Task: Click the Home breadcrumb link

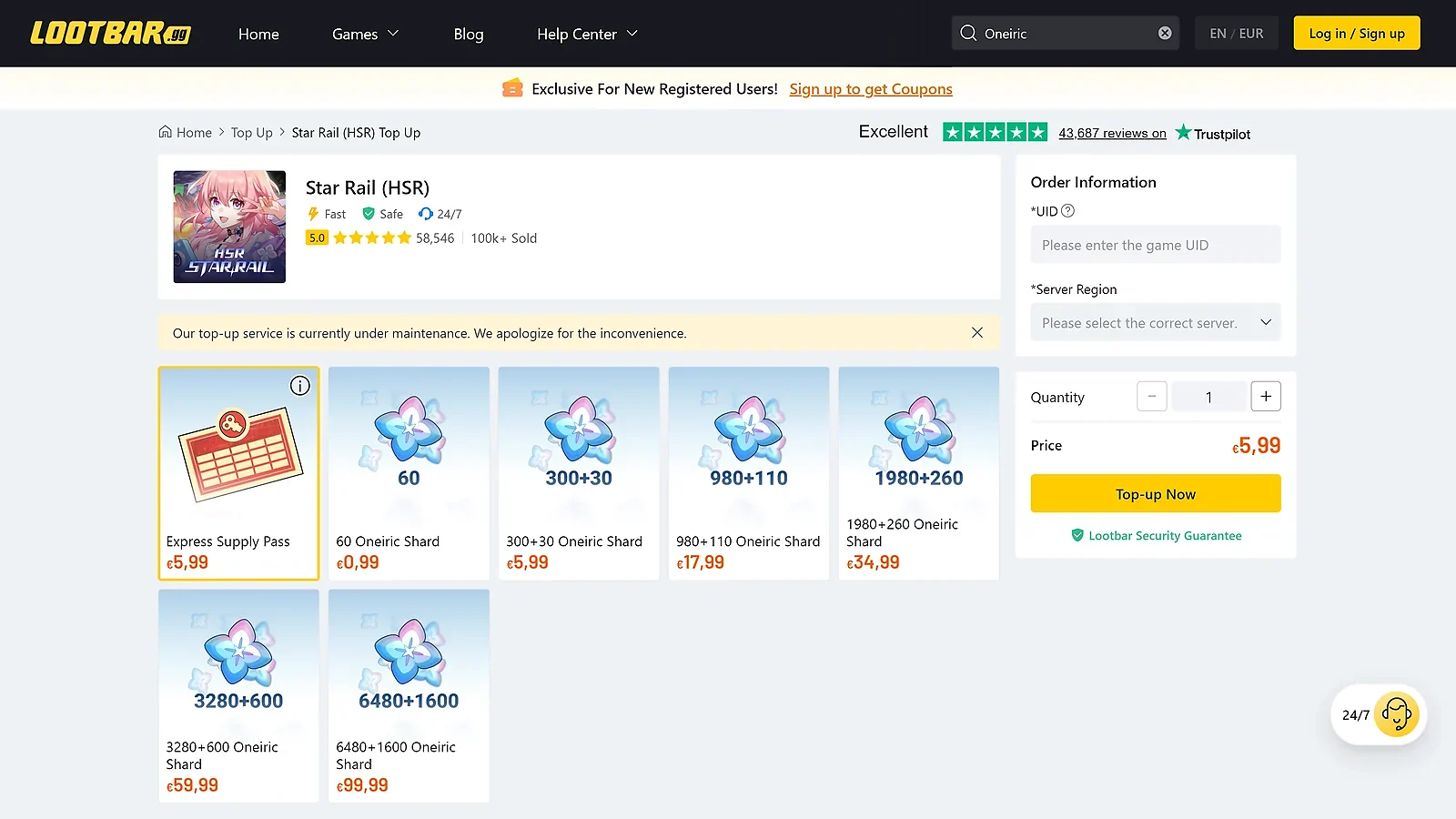Action: pos(194,133)
